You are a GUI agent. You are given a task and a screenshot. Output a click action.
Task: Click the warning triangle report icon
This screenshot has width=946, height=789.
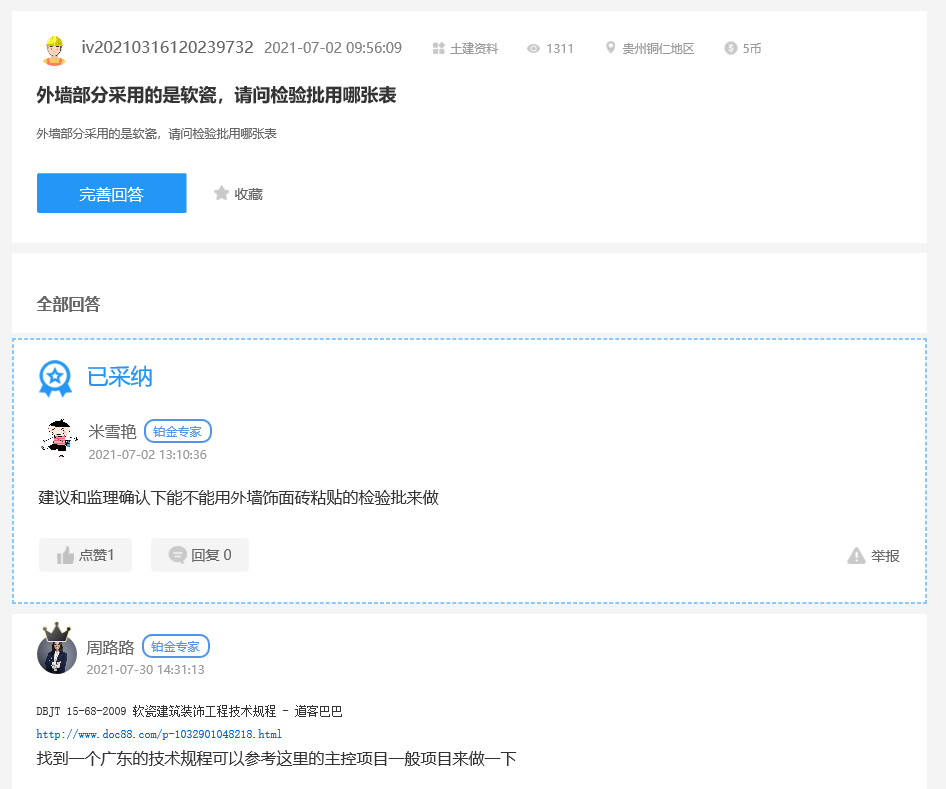[856, 556]
